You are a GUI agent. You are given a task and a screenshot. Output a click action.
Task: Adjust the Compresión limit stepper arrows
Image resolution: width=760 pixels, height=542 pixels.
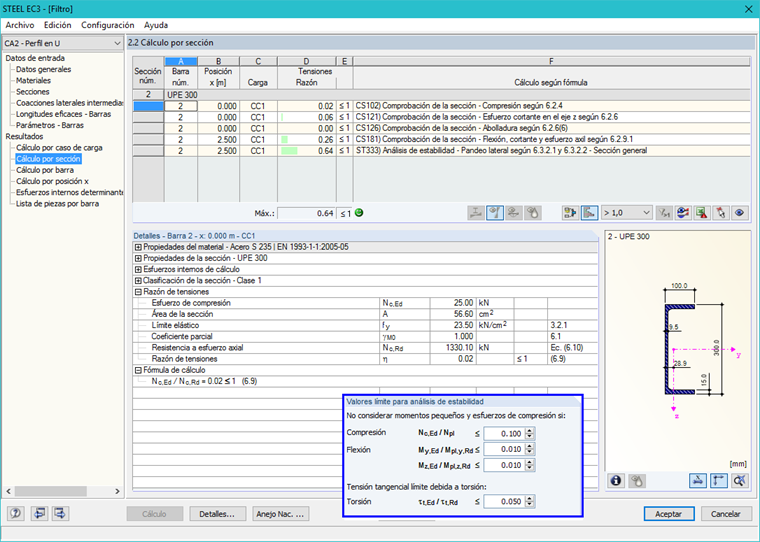pyautogui.click(x=530, y=434)
